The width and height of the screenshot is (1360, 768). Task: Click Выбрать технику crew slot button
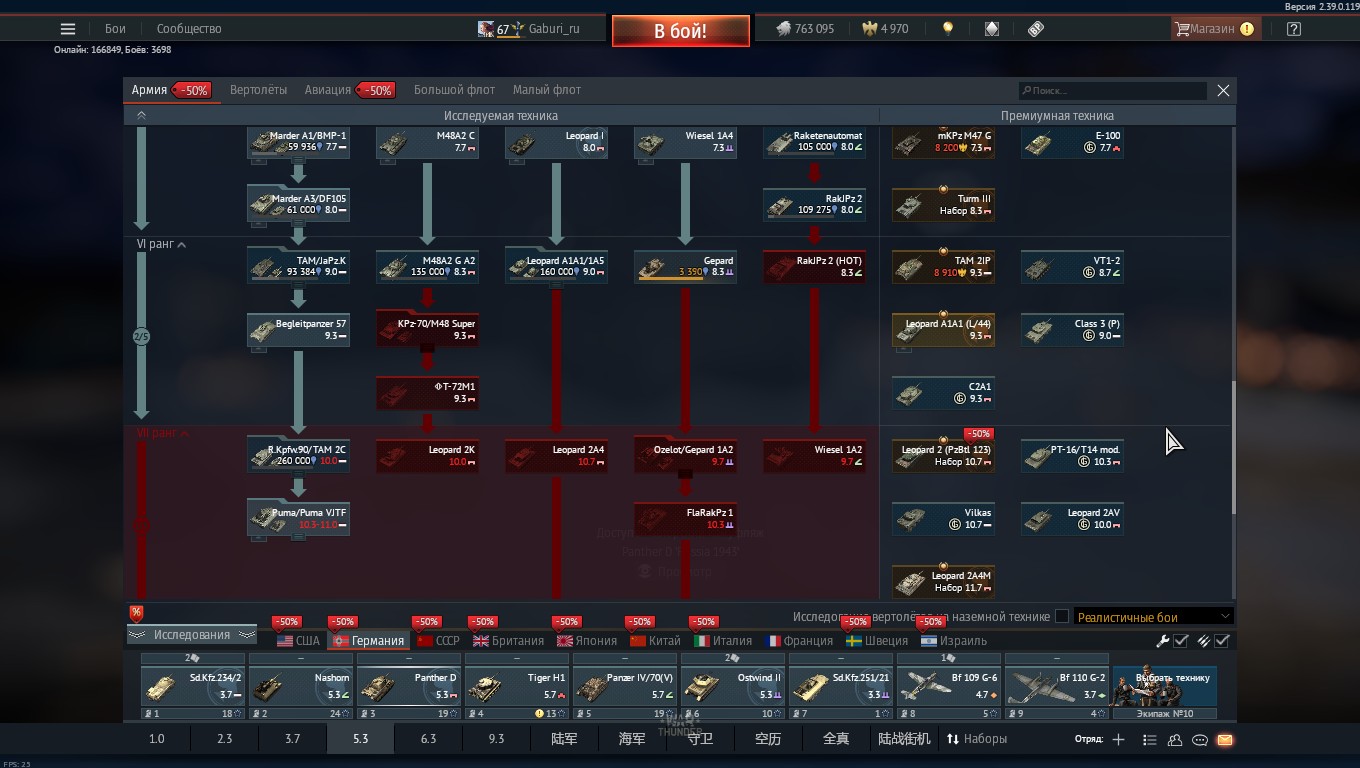pos(1165,685)
